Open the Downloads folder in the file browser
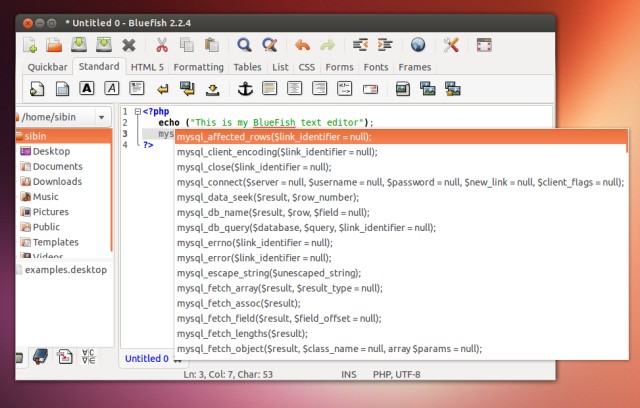Screen dimensions: 640x408 [51, 182]
